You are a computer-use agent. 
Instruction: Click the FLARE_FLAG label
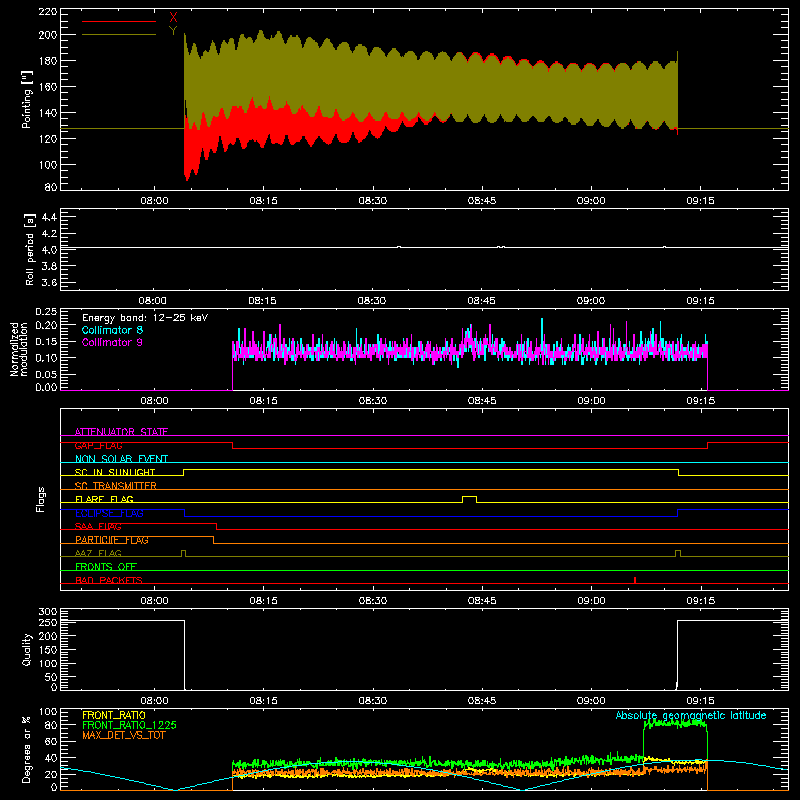click(x=104, y=499)
